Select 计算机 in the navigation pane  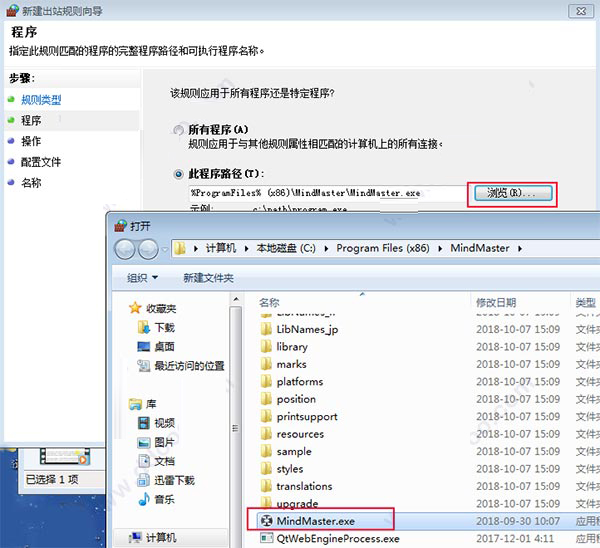161,538
